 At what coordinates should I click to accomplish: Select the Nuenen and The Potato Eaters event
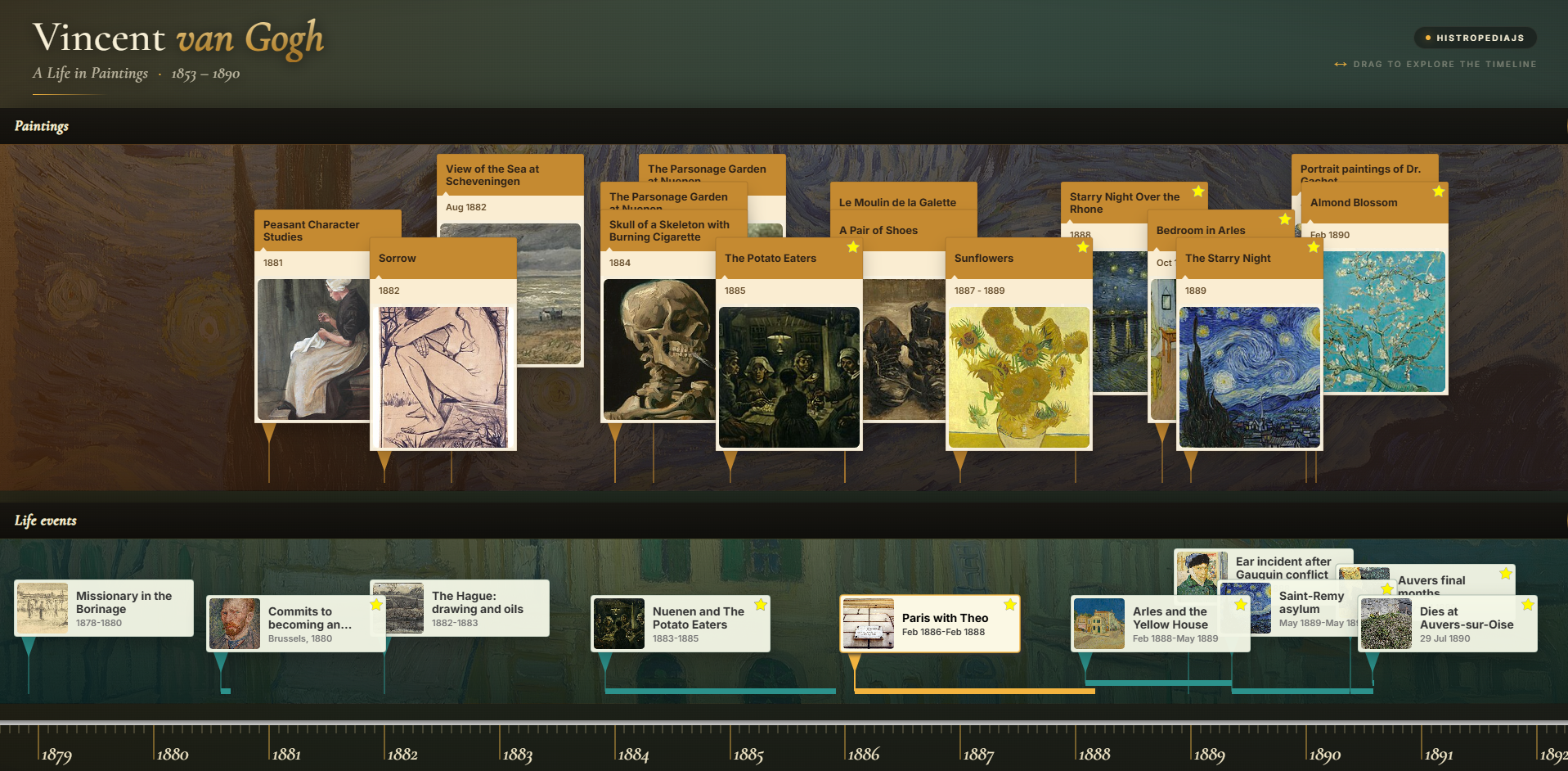coord(681,624)
